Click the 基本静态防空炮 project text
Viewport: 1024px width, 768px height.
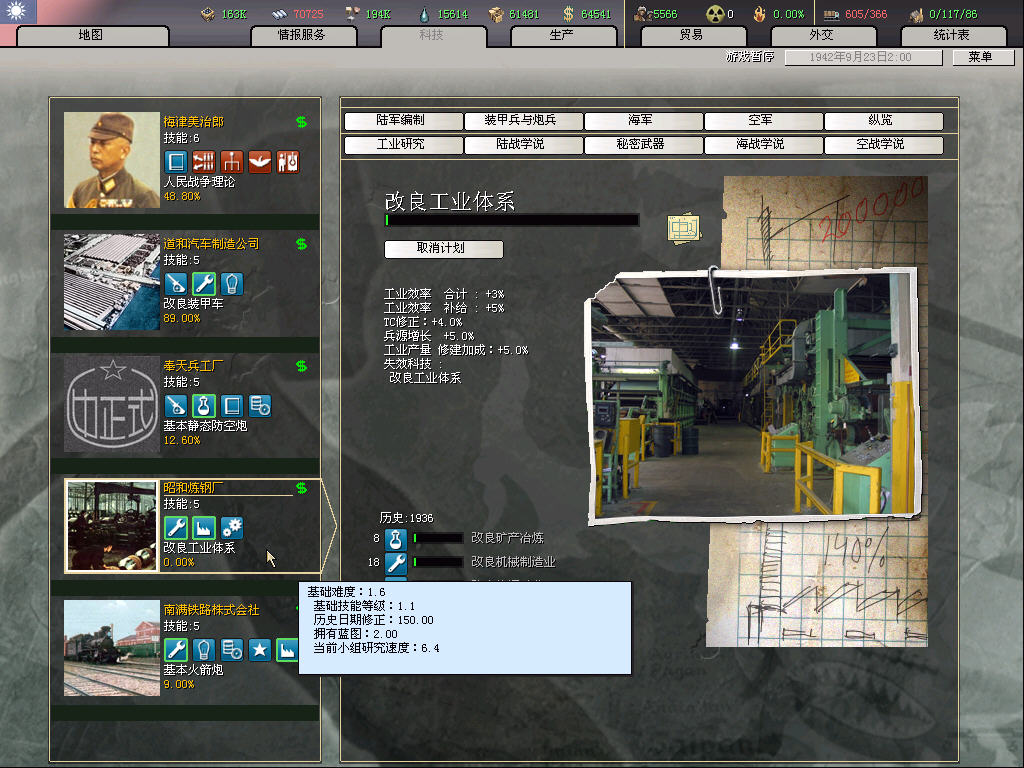[x=205, y=426]
